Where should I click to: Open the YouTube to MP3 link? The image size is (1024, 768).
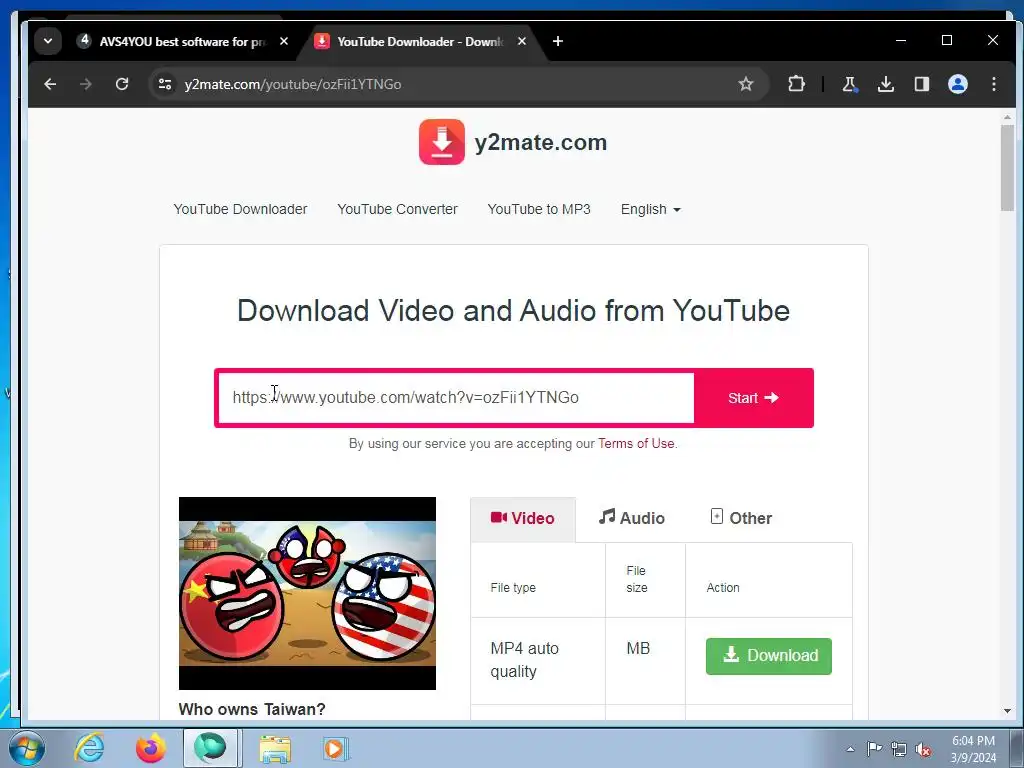pyautogui.click(x=539, y=209)
